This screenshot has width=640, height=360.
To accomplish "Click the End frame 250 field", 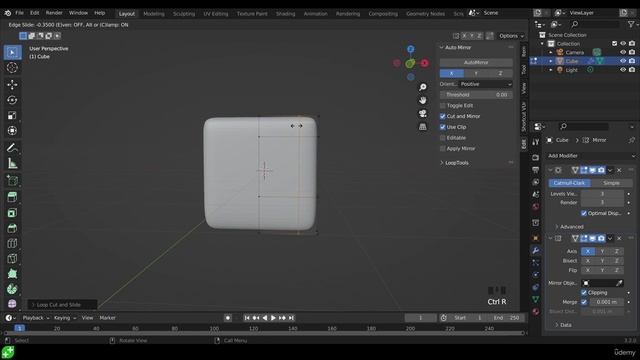I will (x=506, y=318).
